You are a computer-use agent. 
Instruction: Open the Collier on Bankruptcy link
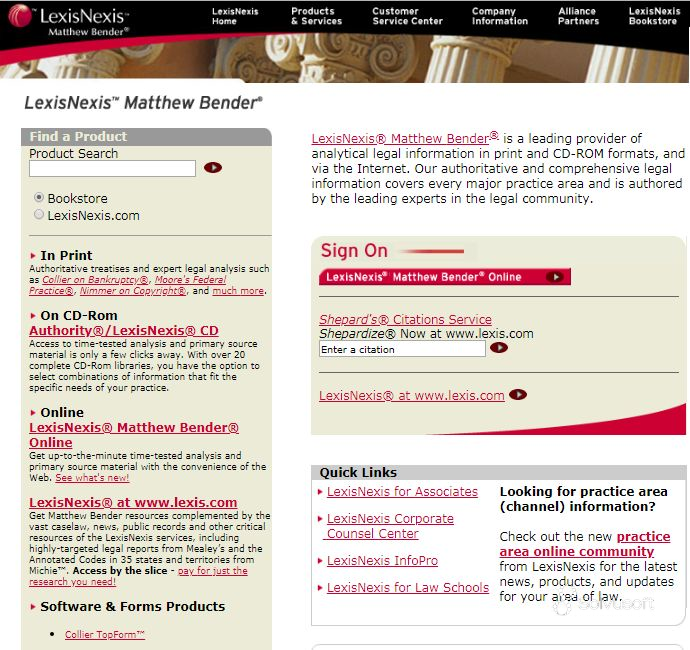click(95, 280)
